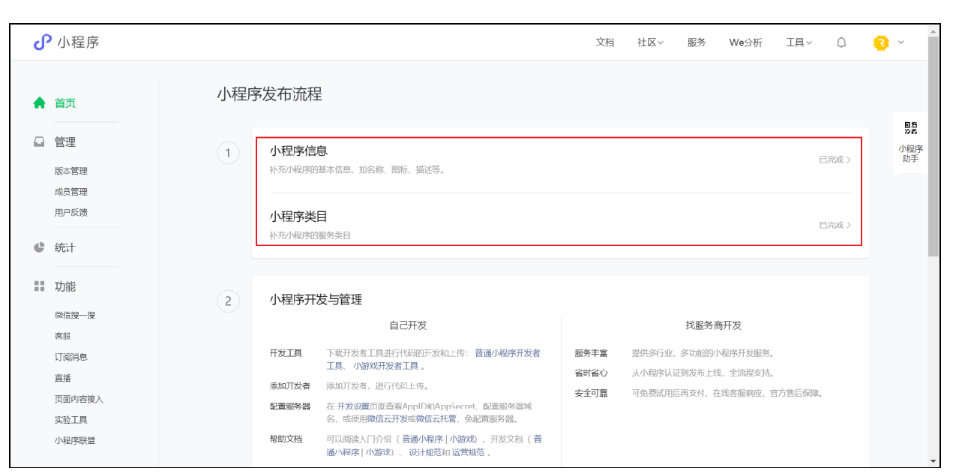Open 订阅消息 in the sidebar
The width and height of the screenshot is (970, 472).
pos(71,357)
